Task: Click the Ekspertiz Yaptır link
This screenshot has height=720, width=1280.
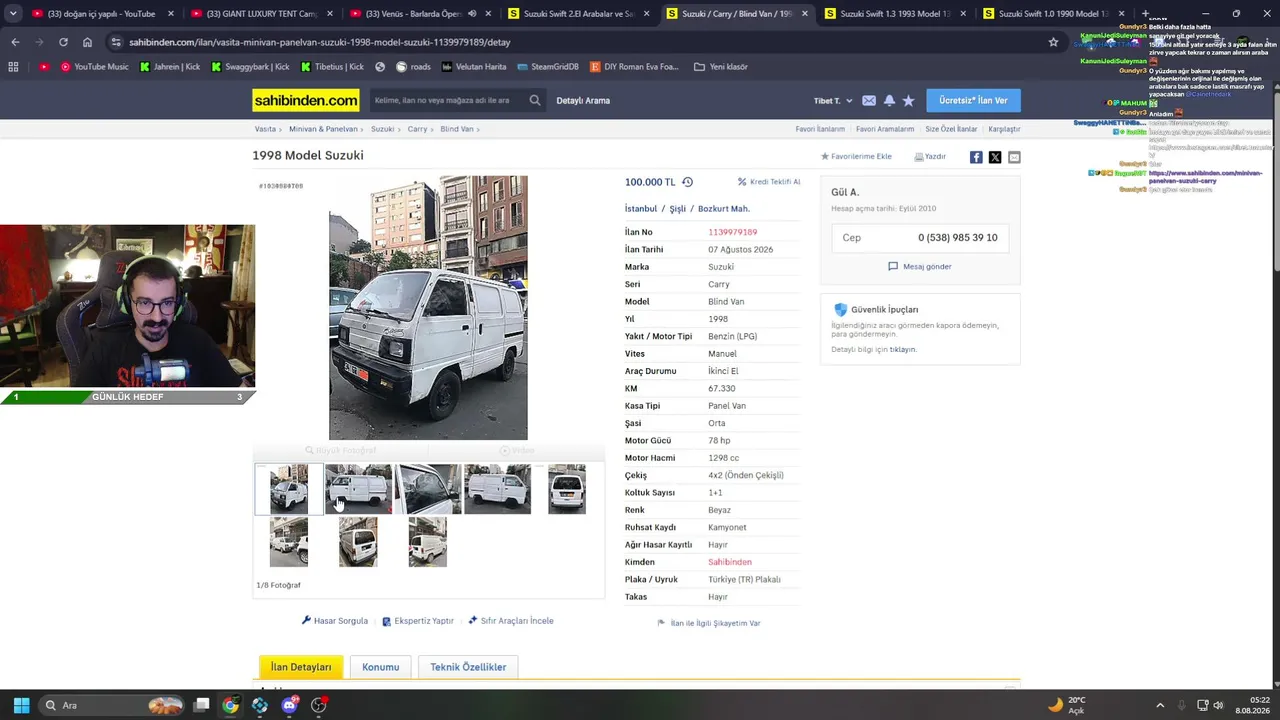Action: pyautogui.click(x=418, y=621)
